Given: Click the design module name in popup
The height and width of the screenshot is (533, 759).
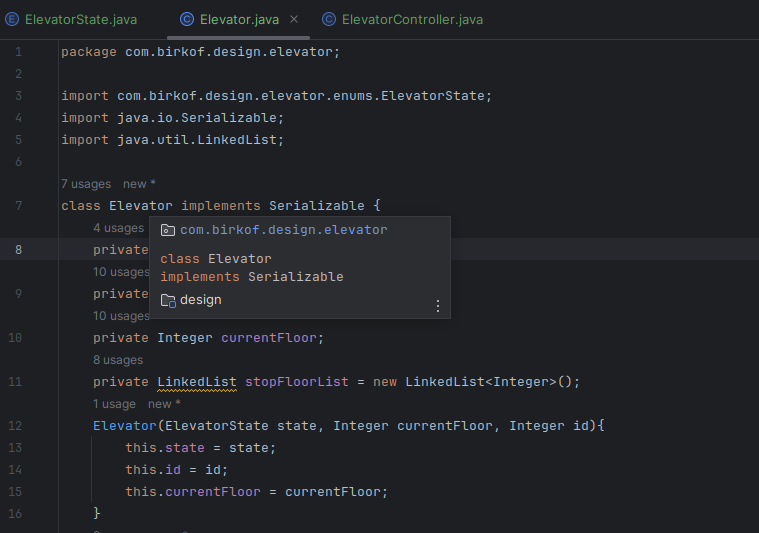Looking at the screenshot, I should tap(200, 300).
